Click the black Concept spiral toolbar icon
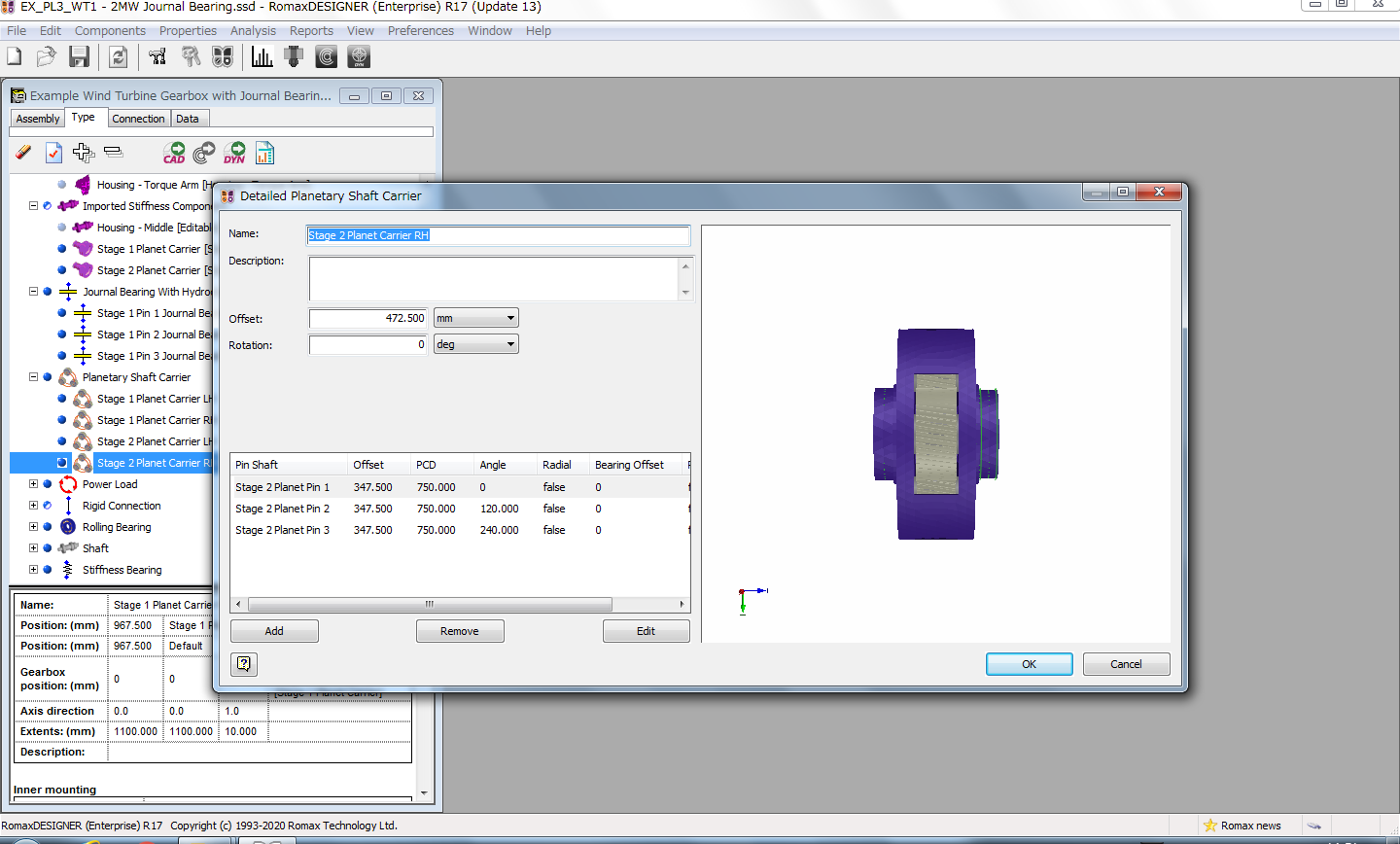1400x844 pixels. coord(327,57)
